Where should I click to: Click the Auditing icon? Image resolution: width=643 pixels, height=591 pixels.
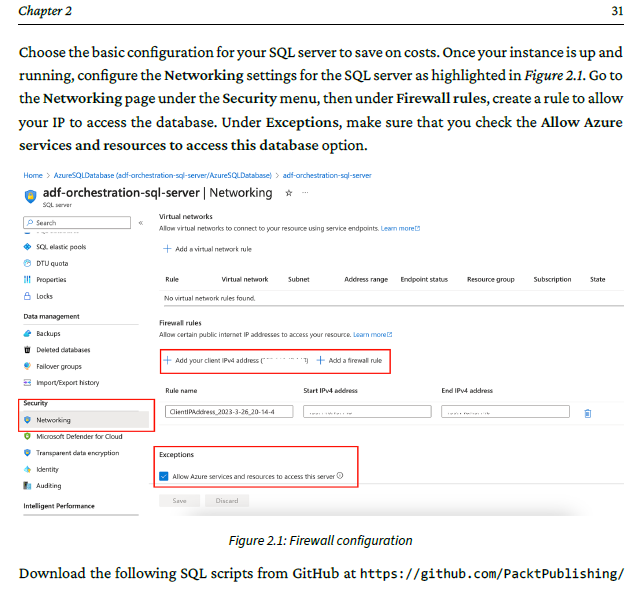[27, 485]
